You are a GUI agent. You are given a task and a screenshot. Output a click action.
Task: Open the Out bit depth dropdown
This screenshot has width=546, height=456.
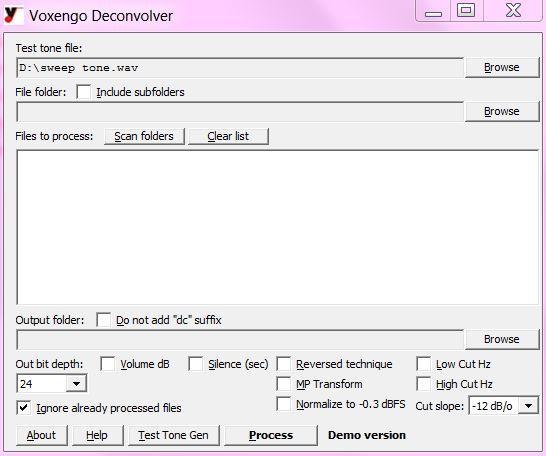click(x=76, y=384)
